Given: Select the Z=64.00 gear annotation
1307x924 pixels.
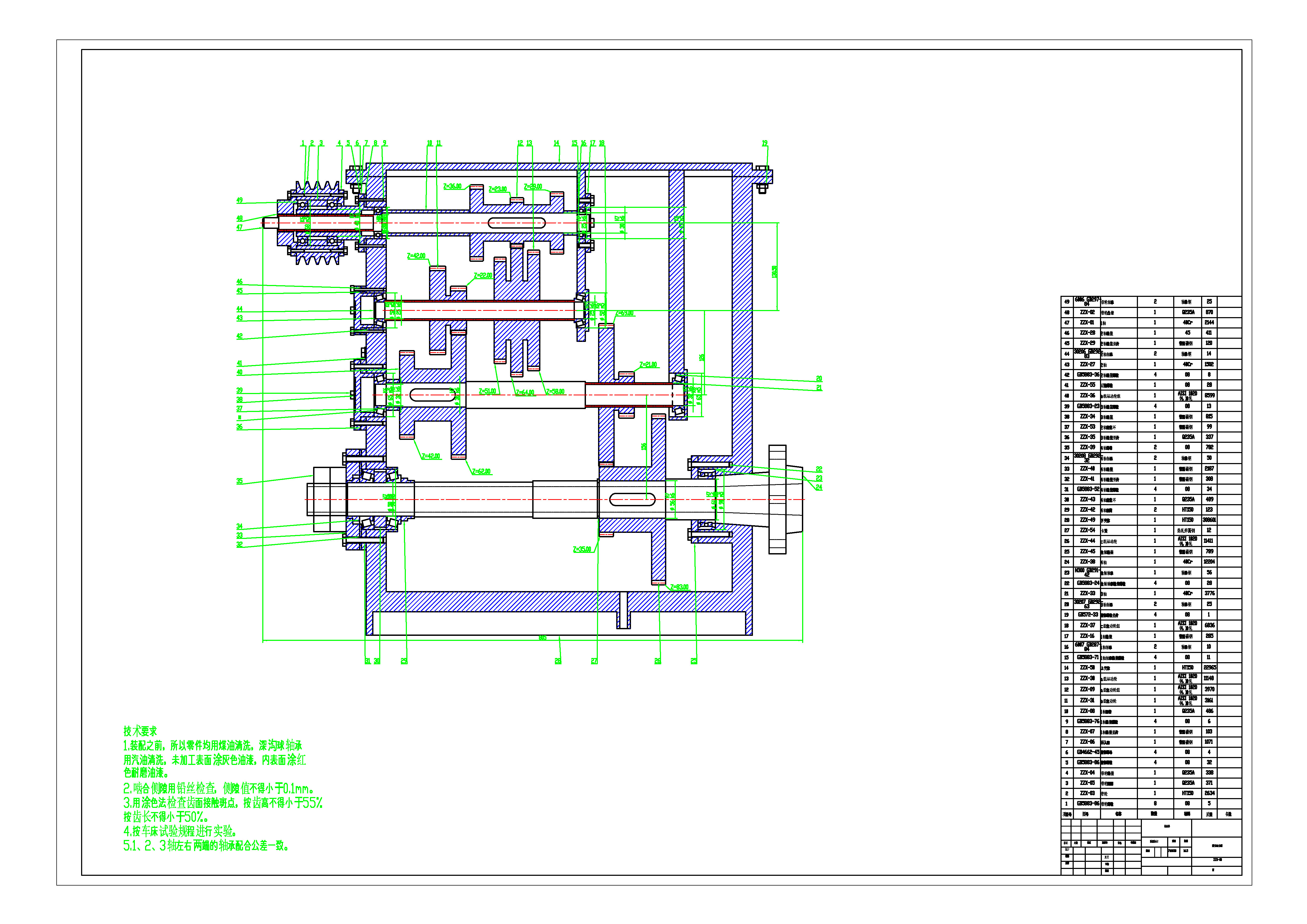Looking at the screenshot, I should [525, 392].
